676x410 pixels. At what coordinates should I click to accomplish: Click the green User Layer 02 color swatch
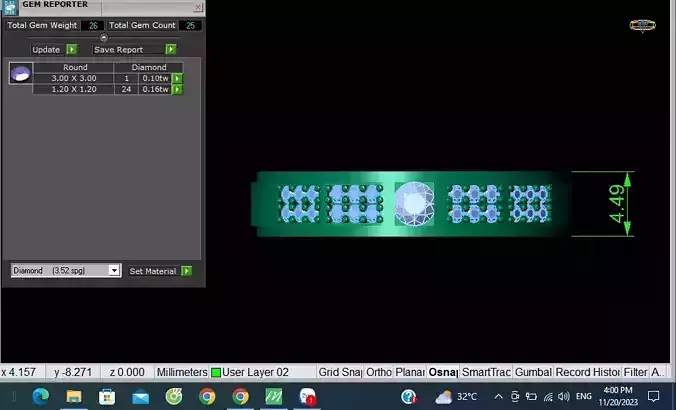pyautogui.click(x=216, y=372)
